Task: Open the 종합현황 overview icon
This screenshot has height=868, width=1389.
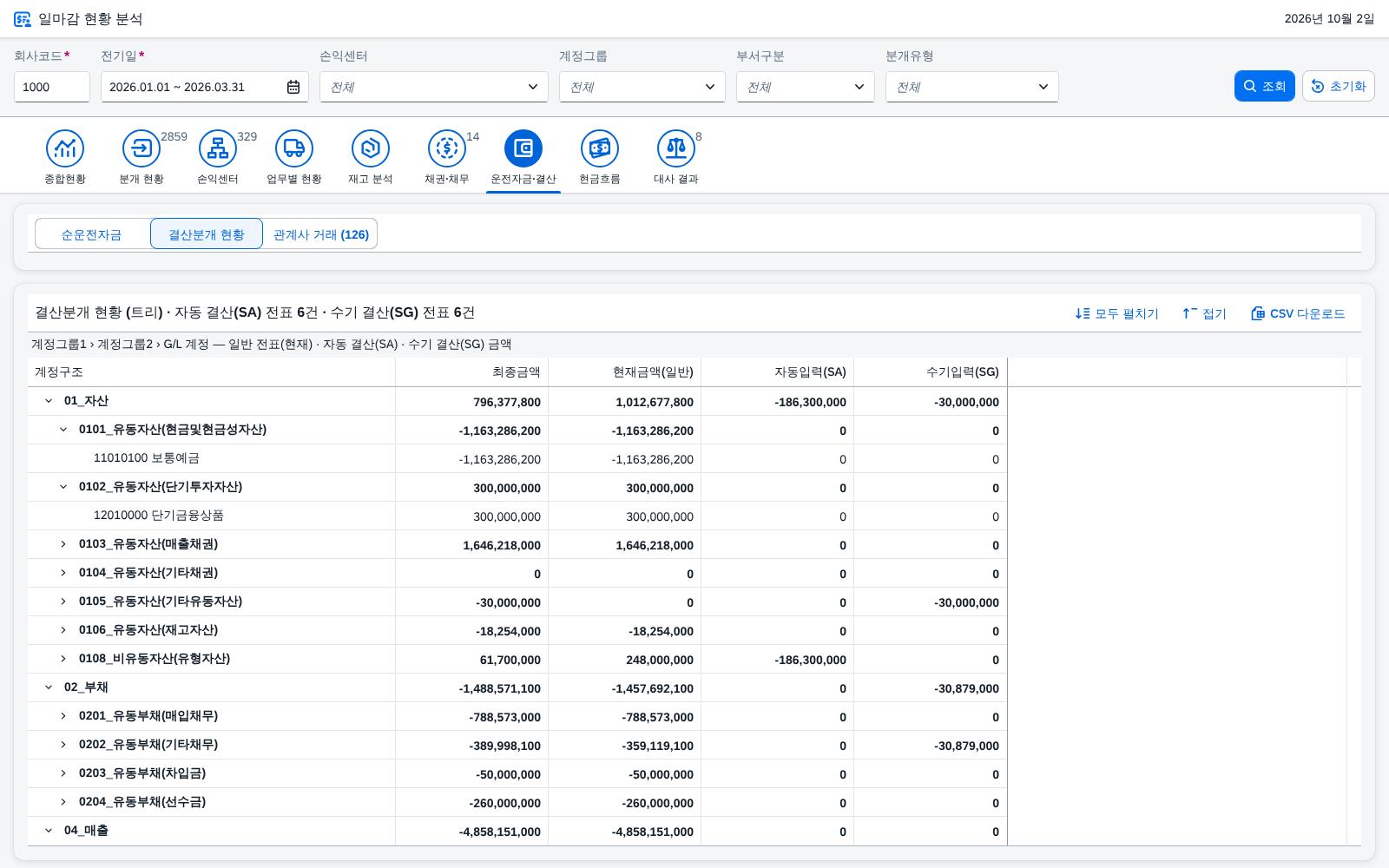Action: click(65, 148)
